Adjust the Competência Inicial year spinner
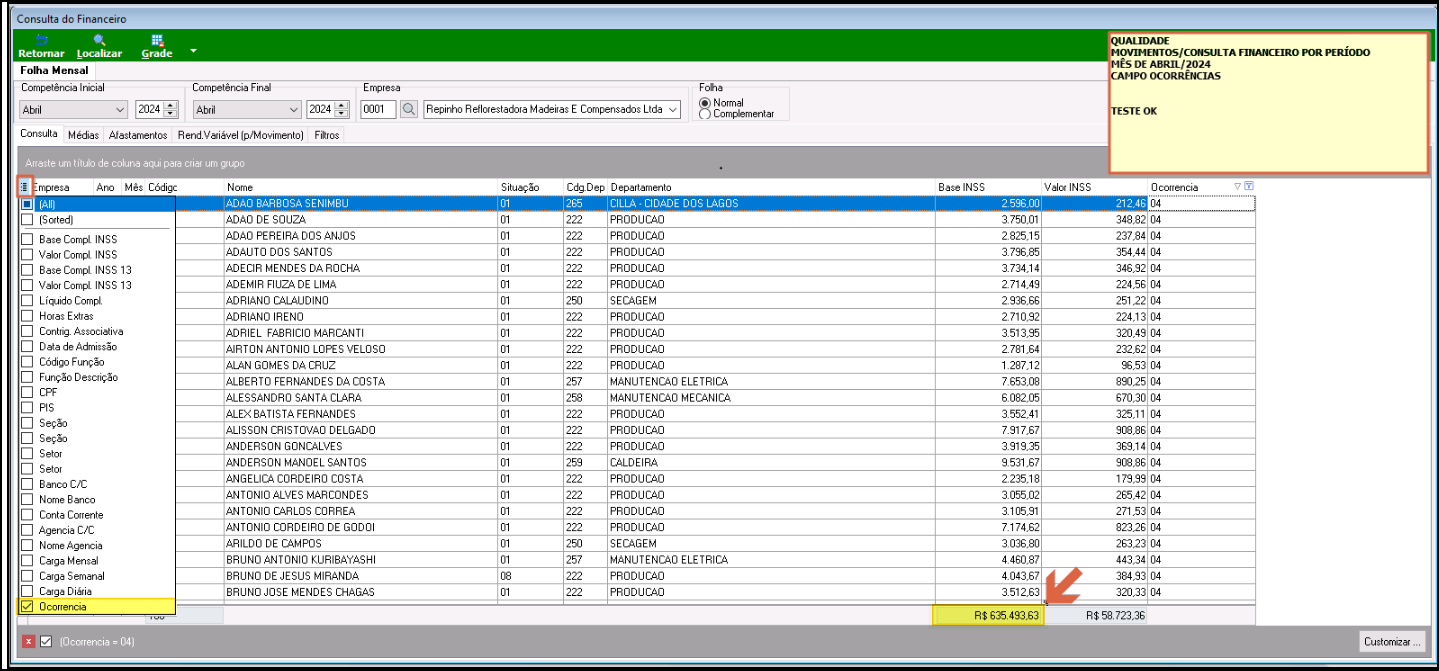Screen dimensions: 1439x671 [x=170, y=110]
